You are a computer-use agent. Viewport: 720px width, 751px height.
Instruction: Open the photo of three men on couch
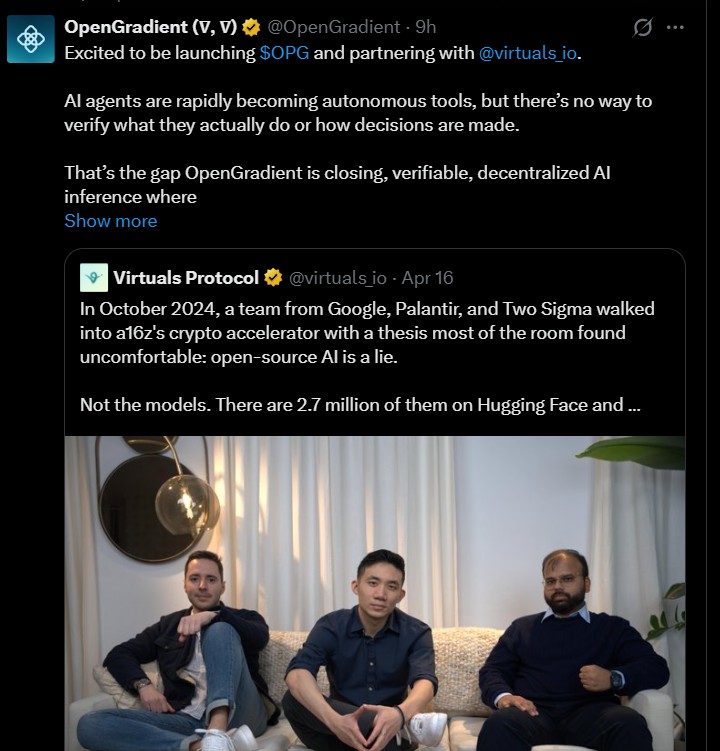click(x=374, y=592)
